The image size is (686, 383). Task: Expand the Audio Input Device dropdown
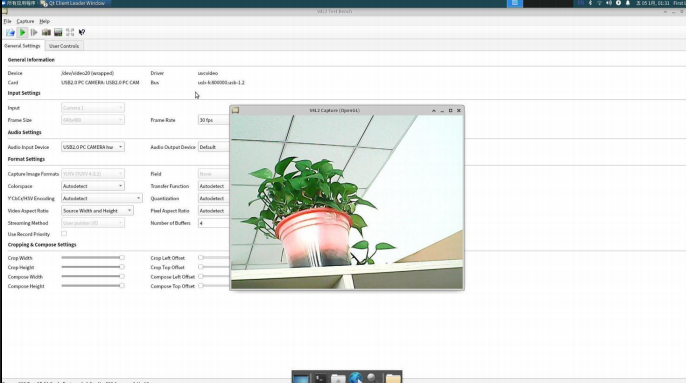point(93,147)
